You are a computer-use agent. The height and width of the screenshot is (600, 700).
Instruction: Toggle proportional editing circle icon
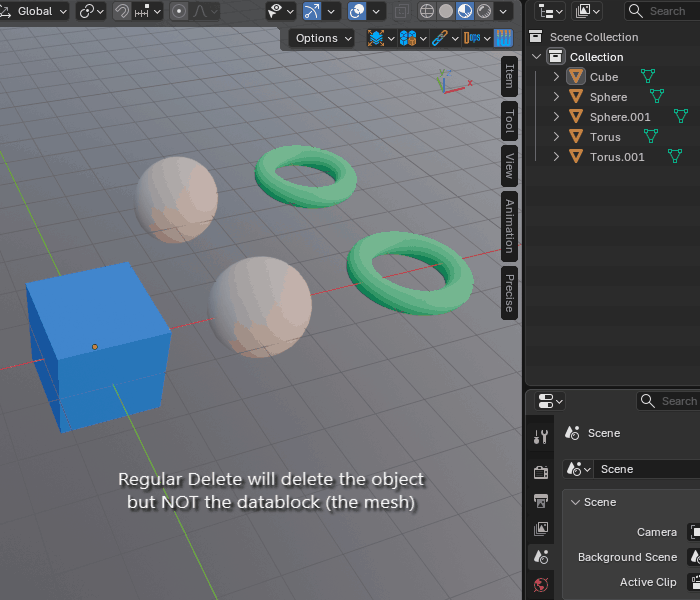pyautogui.click(x=179, y=11)
